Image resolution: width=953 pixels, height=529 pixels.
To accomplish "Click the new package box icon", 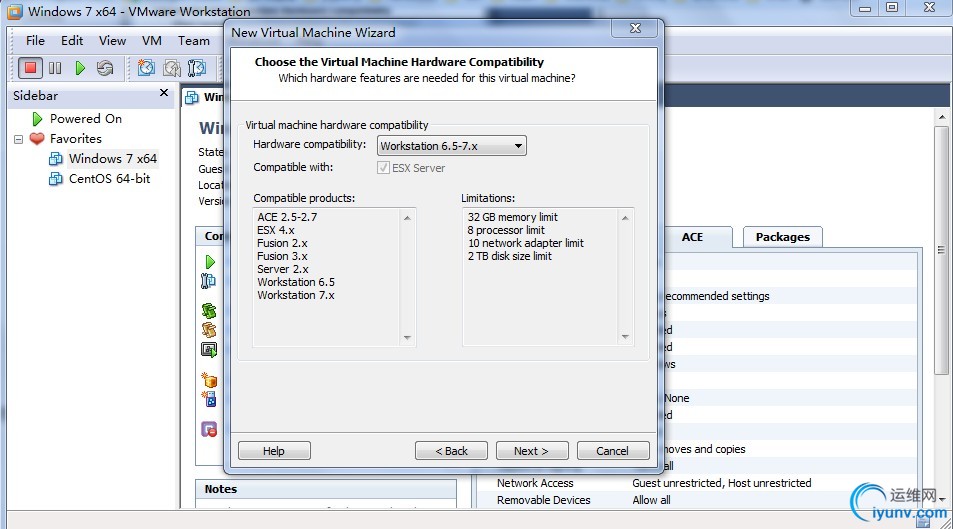I will [209, 380].
